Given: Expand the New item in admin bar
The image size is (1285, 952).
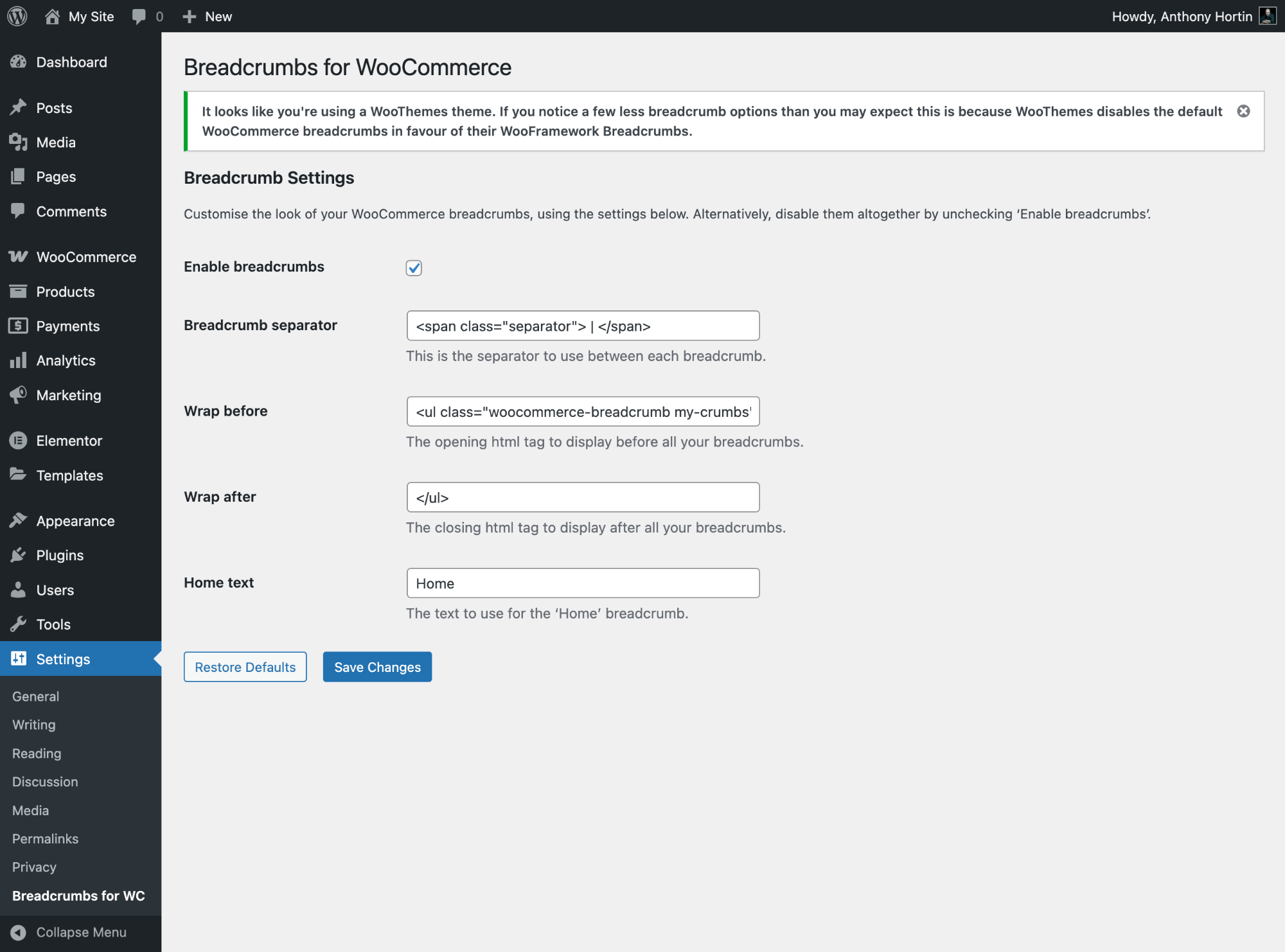Looking at the screenshot, I should pos(207,16).
